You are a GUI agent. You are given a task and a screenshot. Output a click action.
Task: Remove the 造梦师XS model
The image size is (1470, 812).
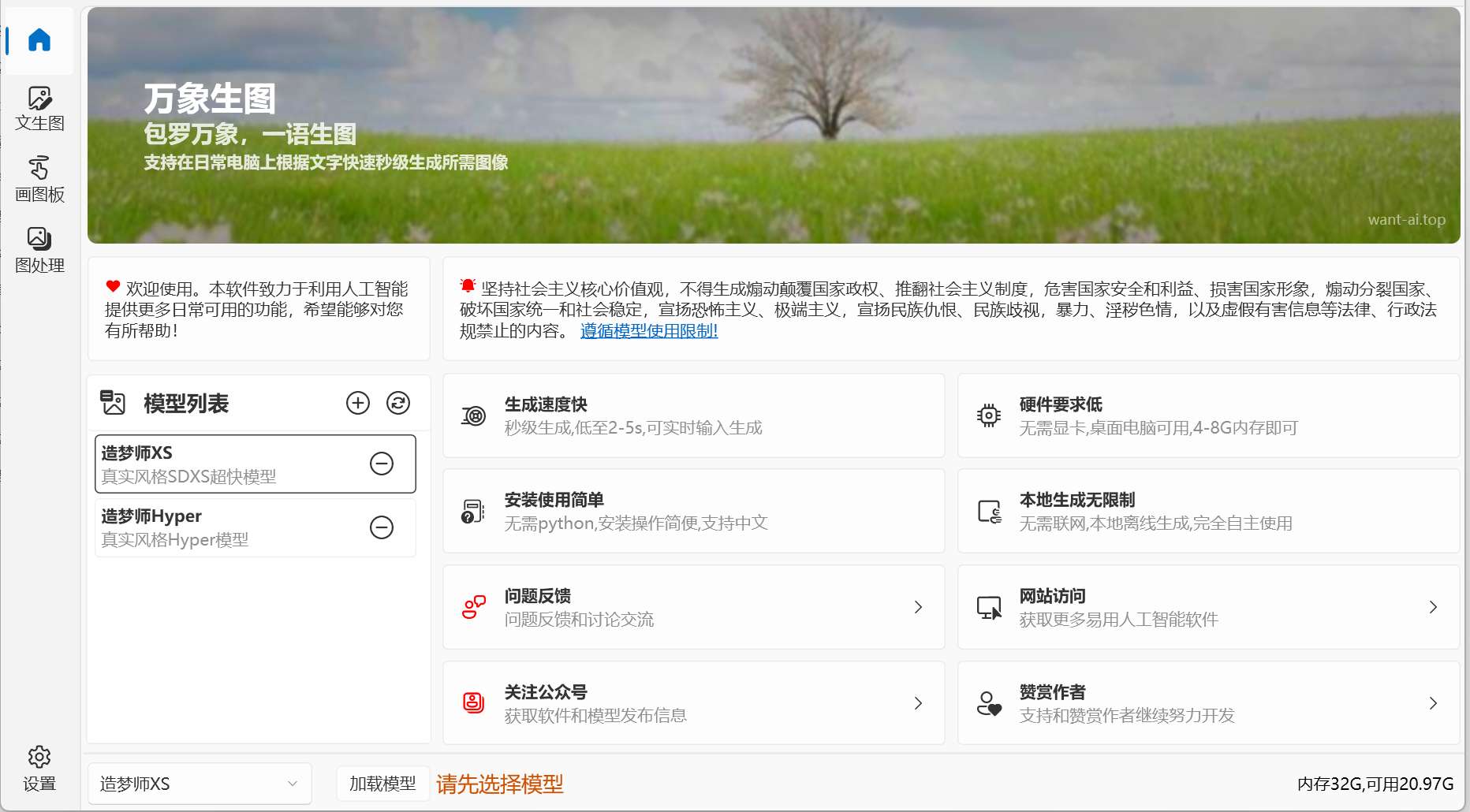tap(382, 464)
